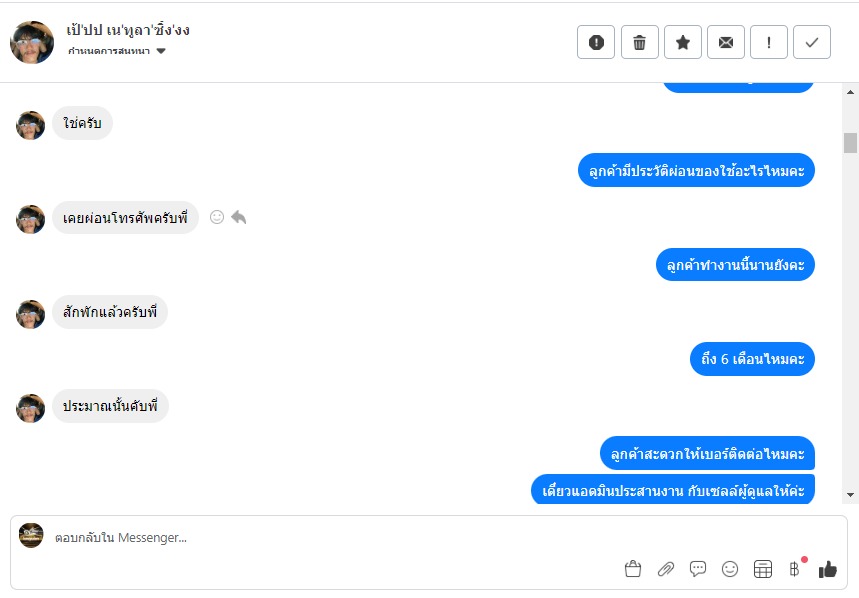Open the customer's profile picture in header
The image size is (859, 598).
32,42
